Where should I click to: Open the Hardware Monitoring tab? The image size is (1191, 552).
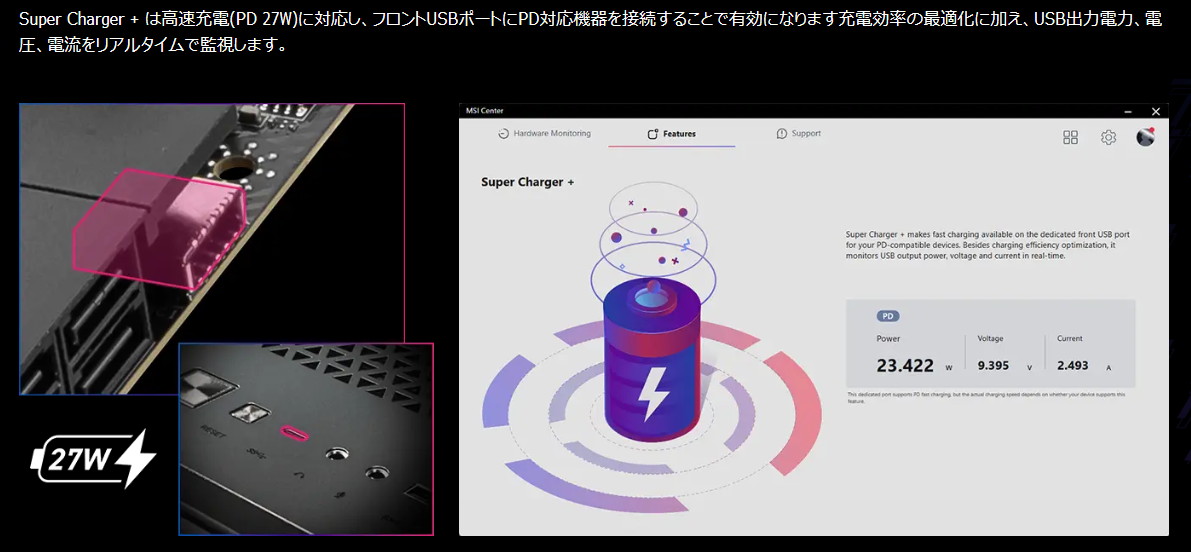click(x=544, y=134)
